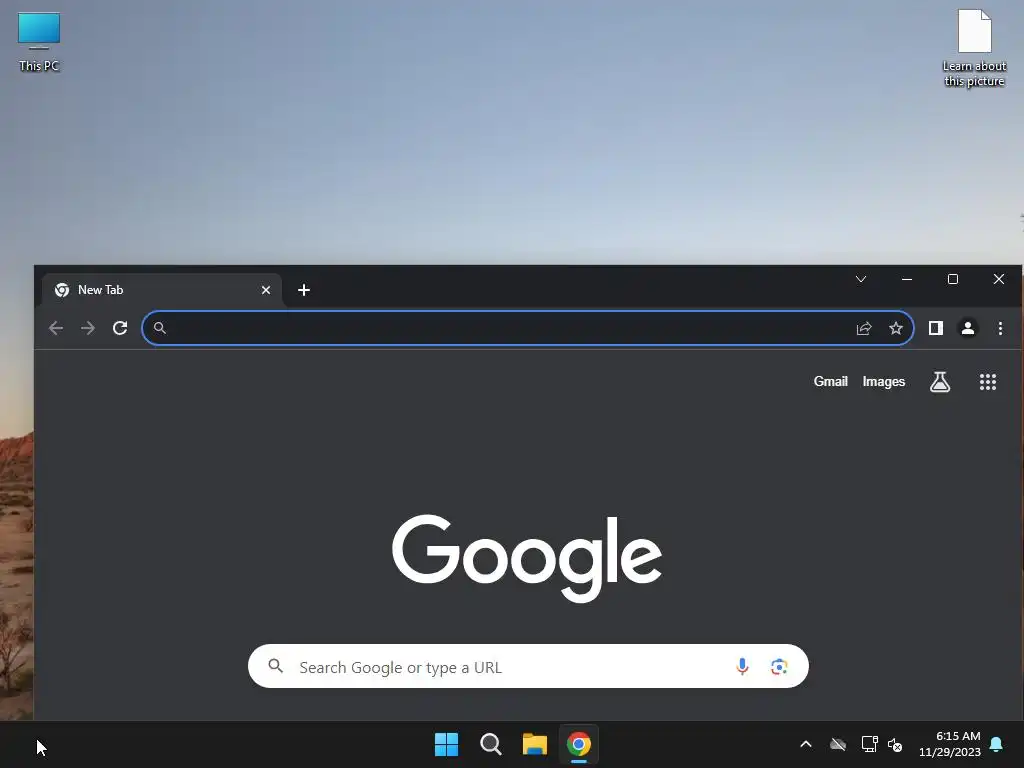The width and height of the screenshot is (1024, 768).
Task: Open the network status tray icon
Action: click(869, 744)
